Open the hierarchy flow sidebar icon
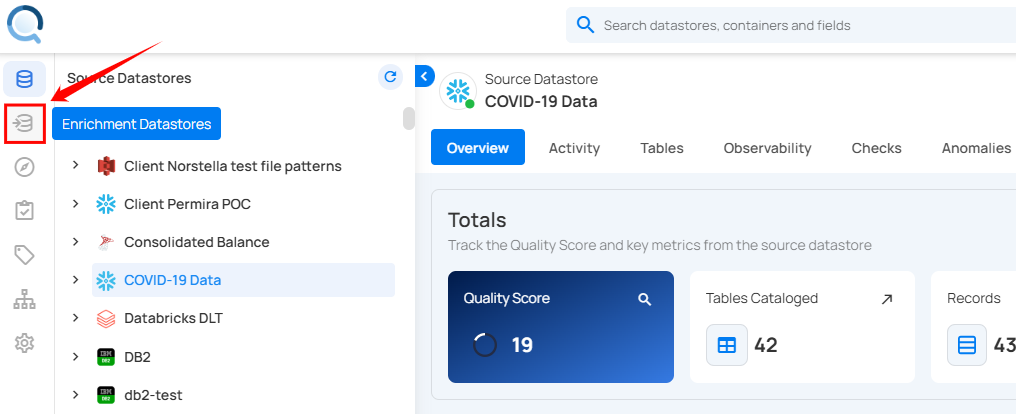The width and height of the screenshot is (1016, 414). (x=24, y=299)
